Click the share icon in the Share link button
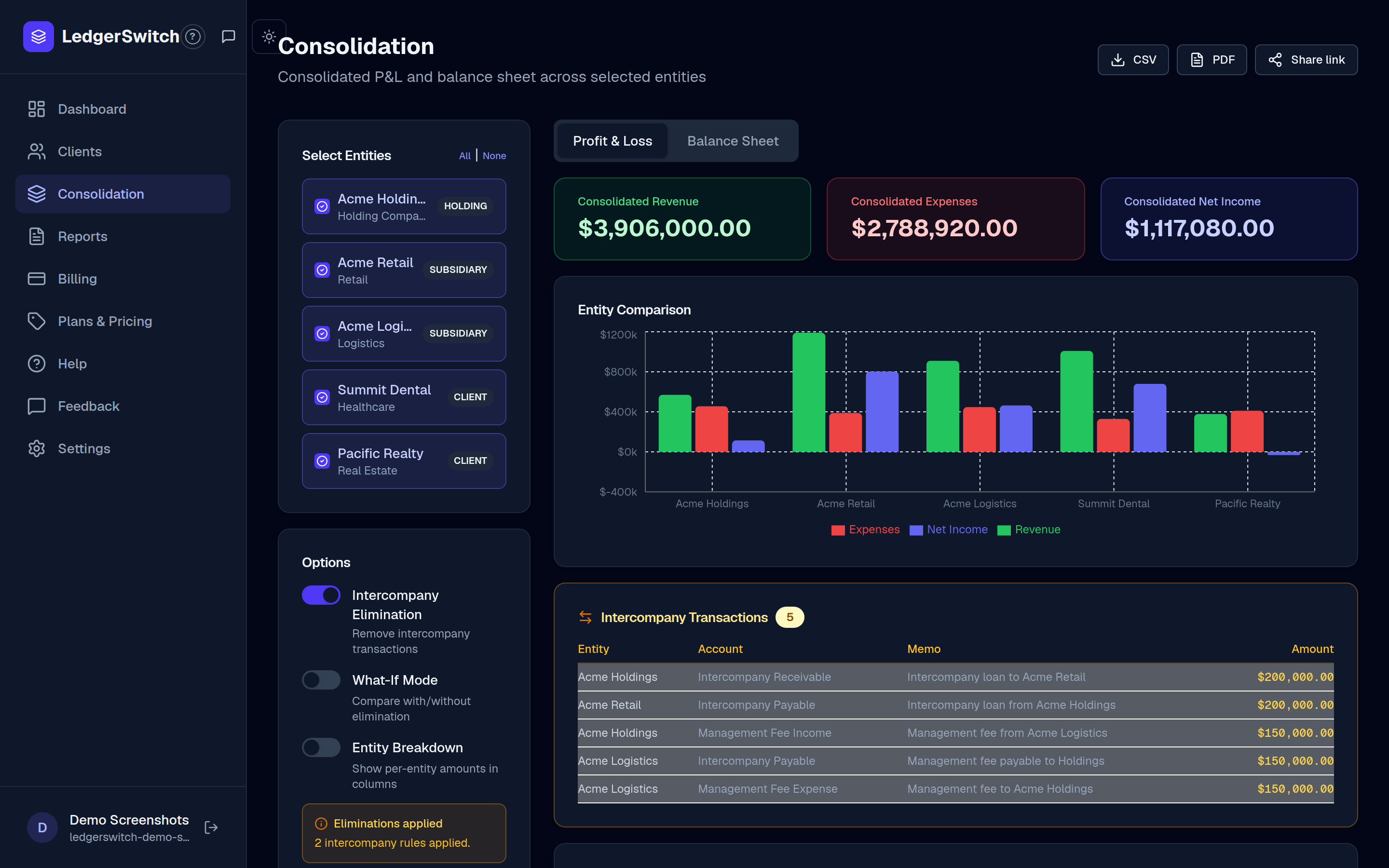Screen dimensions: 1389x868 (x=1275, y=60)
